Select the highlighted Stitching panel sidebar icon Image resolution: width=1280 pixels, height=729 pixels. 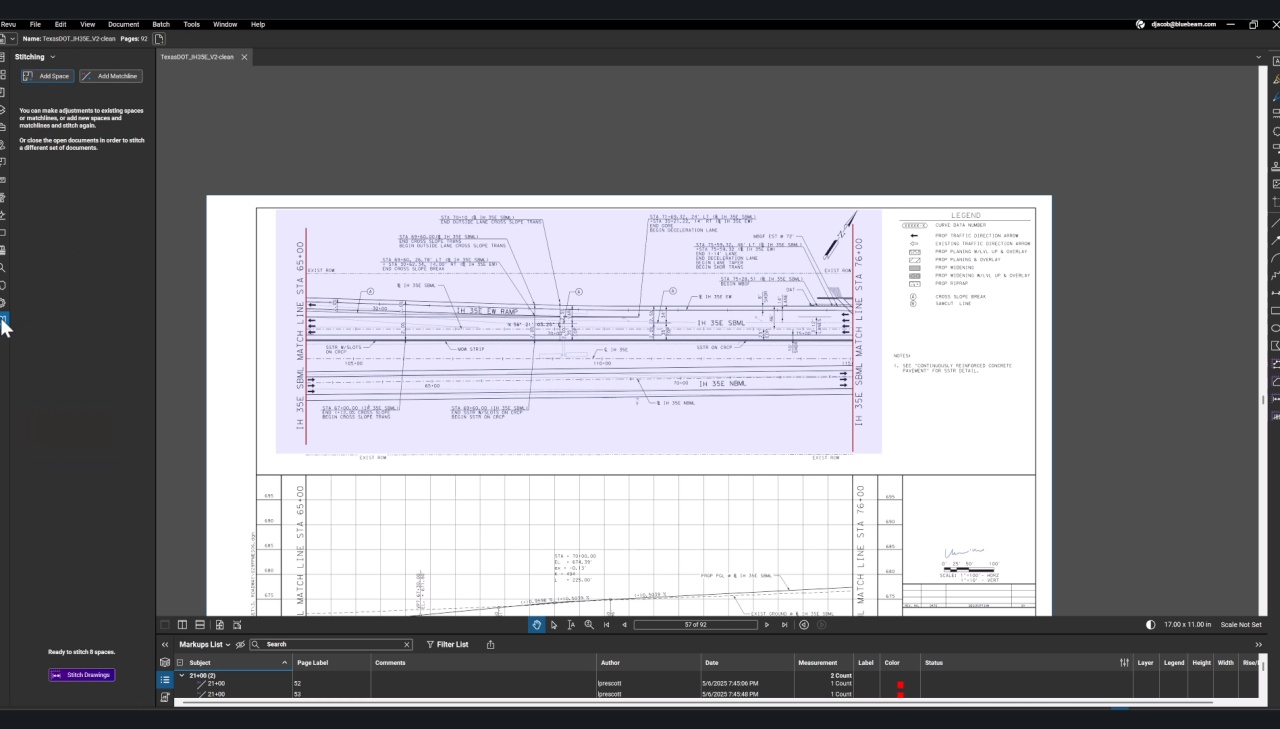[3, 319]
